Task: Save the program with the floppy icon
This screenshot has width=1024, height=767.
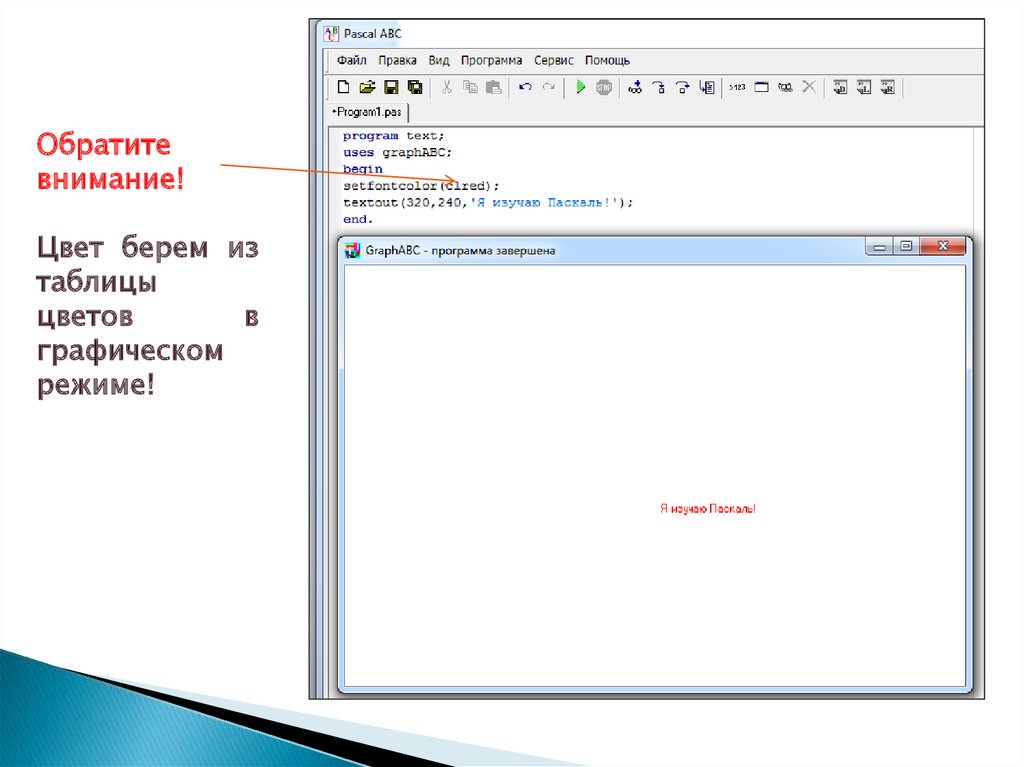Action: (x=391, y=87)
